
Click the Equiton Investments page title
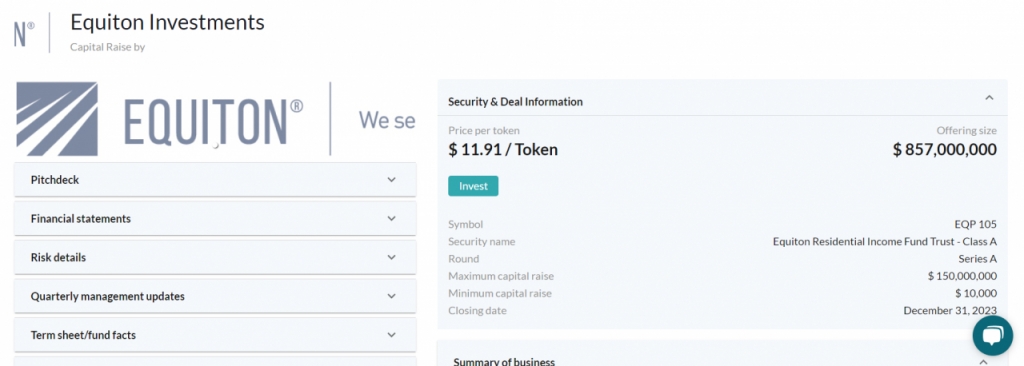pos(167,22)
